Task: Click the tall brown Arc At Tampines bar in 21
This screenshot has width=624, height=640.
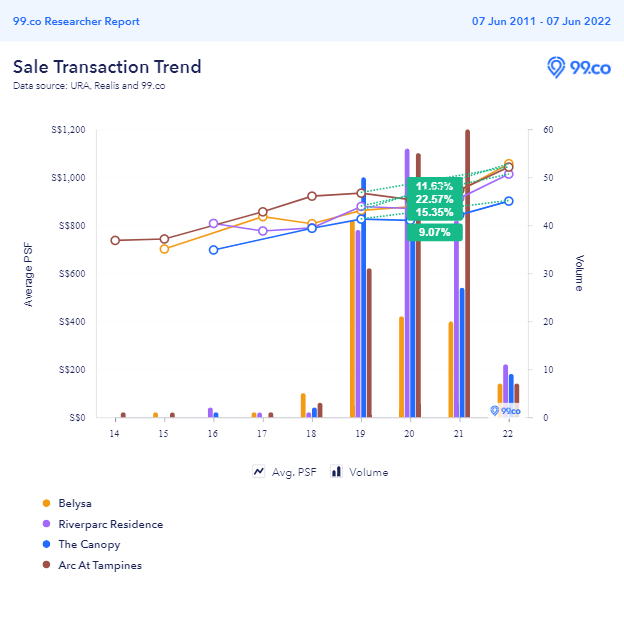Action: click(x=467, y=273)
